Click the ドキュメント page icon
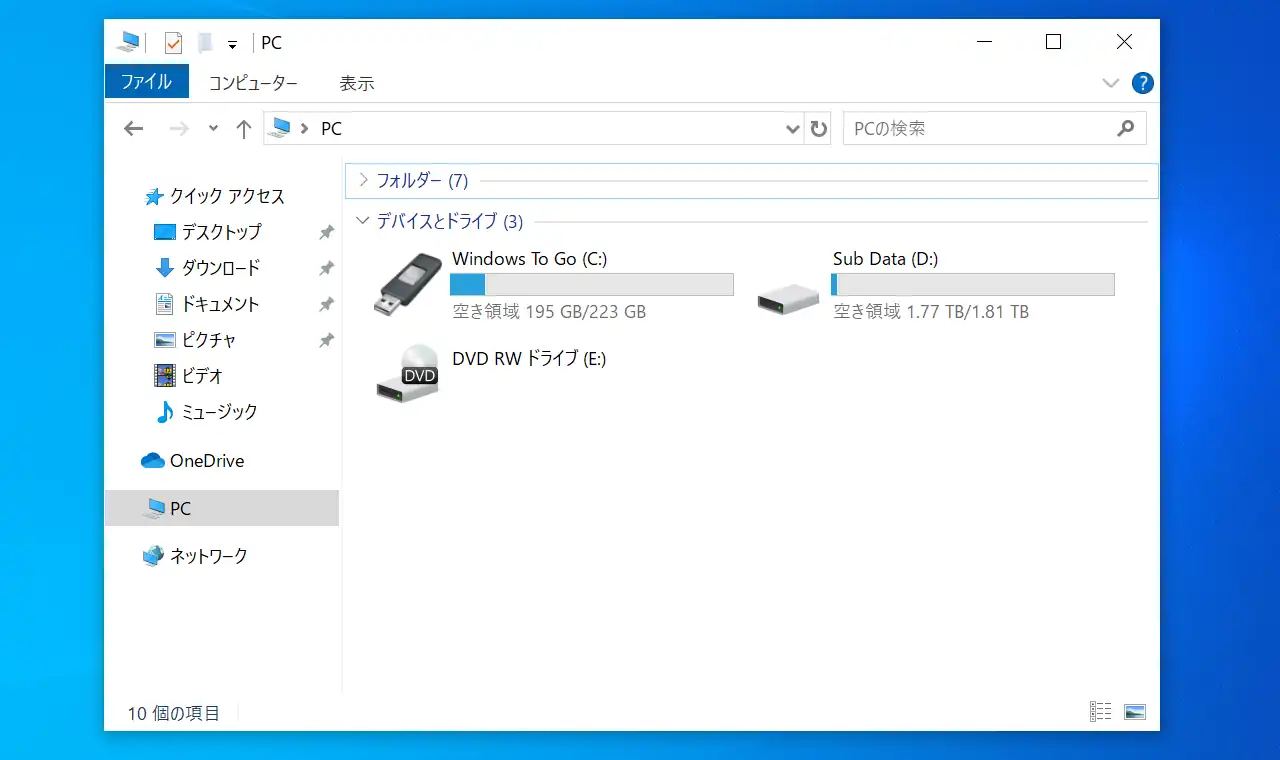This screenshot has height=760, width=1280. click(x=165, y=304)
